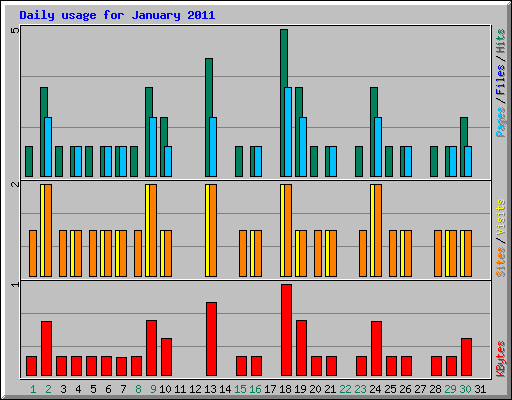Viewport: 512px width, 400px height.
Task: Select the day "17" label on the x-axis
Action: [270, 389]
